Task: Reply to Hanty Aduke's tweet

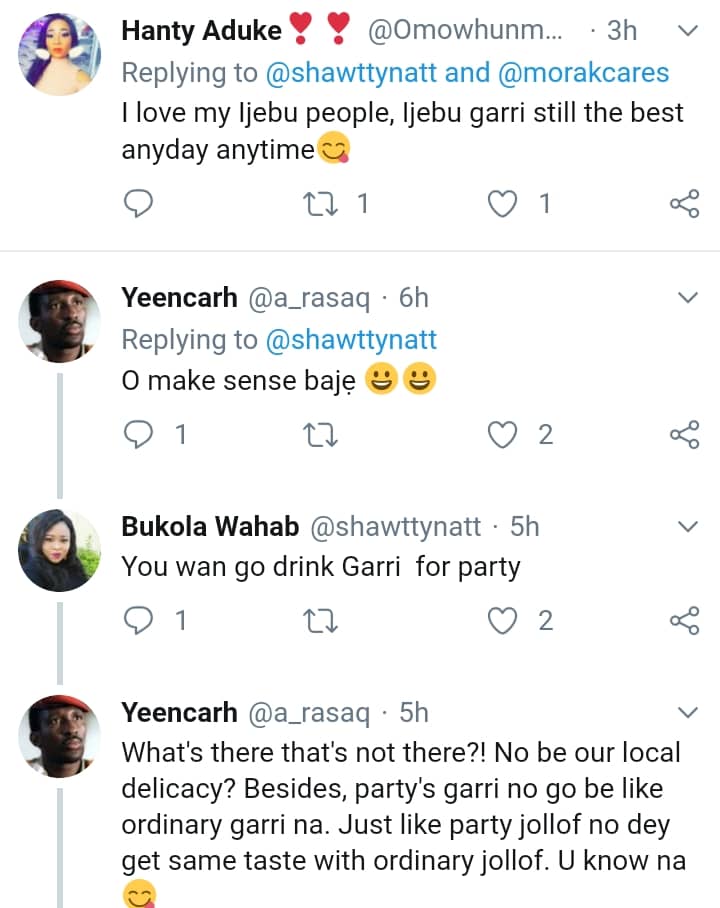Action: click(x=138, y=205)
